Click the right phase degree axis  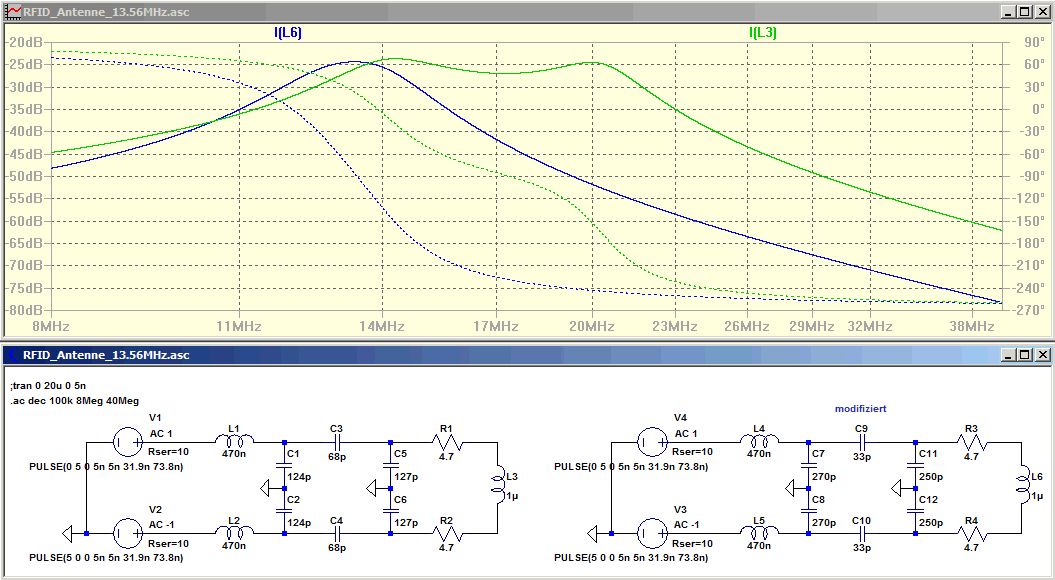pos(1028,175)
